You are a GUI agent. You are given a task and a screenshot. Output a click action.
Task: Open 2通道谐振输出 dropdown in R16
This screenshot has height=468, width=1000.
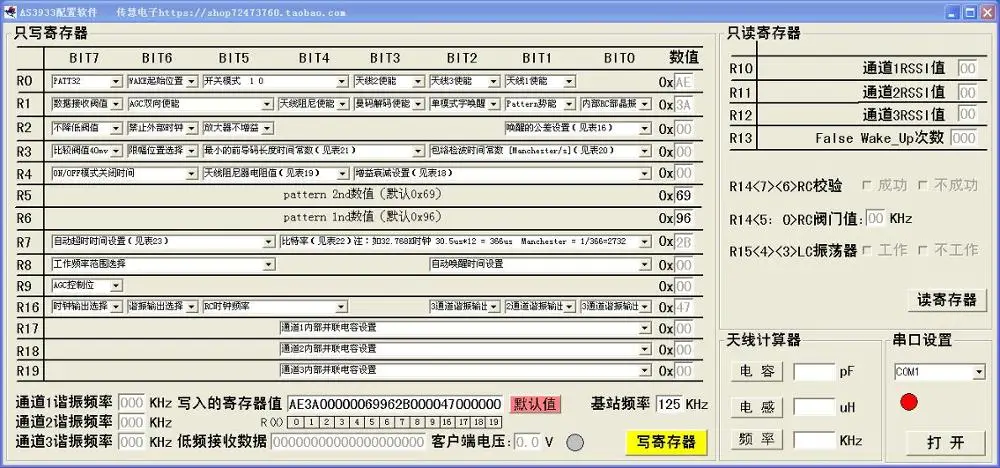[x=540, y=307]
